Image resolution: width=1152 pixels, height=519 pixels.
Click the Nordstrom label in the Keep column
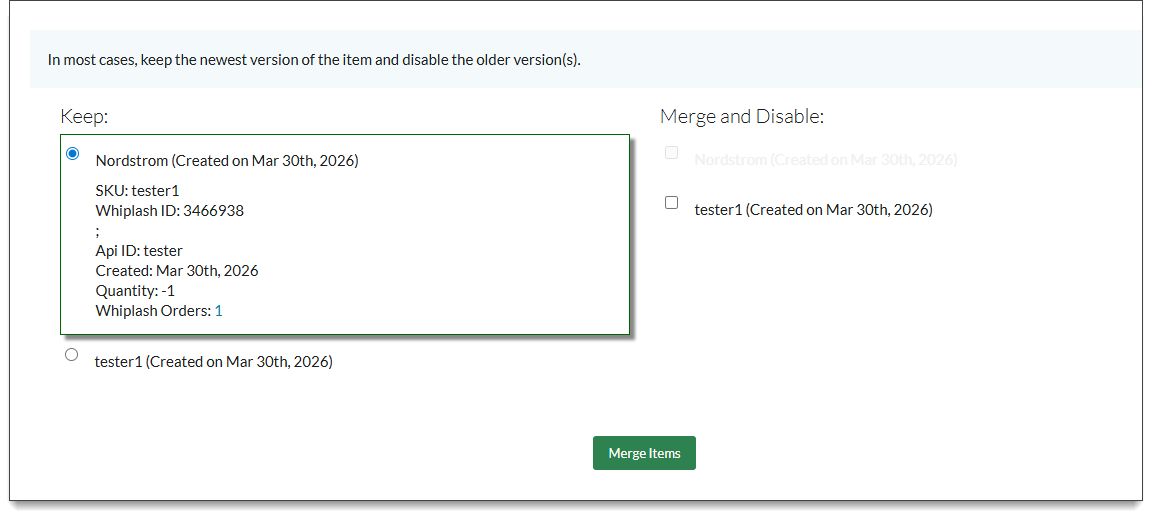point(227,160)
